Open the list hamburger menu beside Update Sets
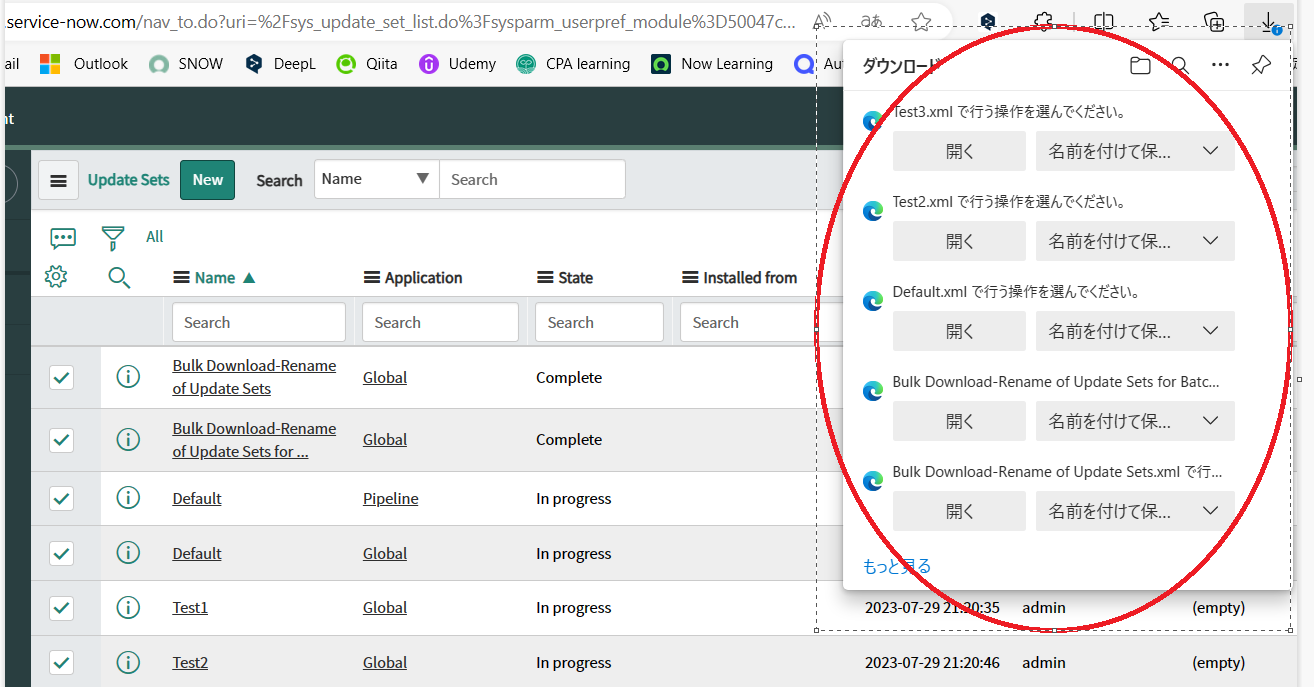The height and width of the screenshot is (687, 1314). [x=59, y=180]
